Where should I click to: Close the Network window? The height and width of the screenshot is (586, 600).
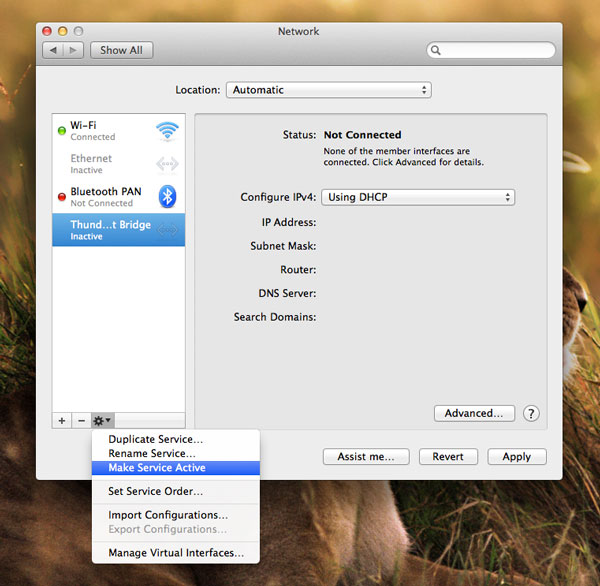47,31
